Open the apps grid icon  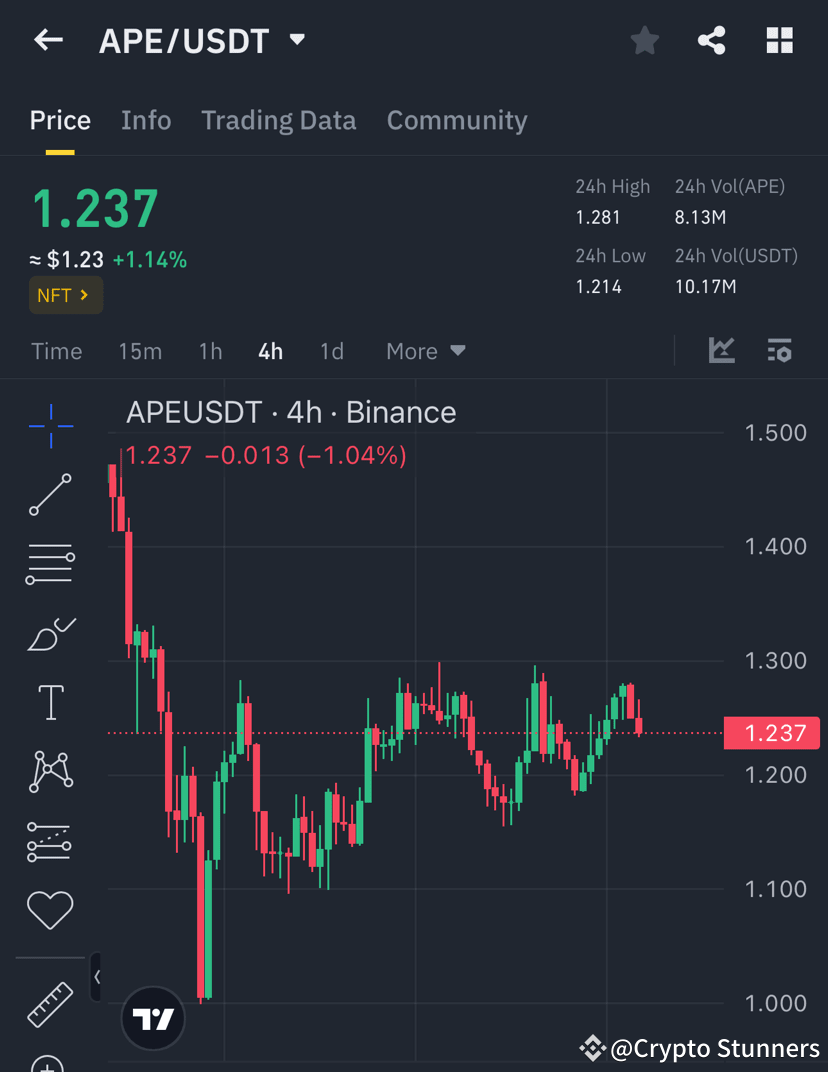[779, 40]
